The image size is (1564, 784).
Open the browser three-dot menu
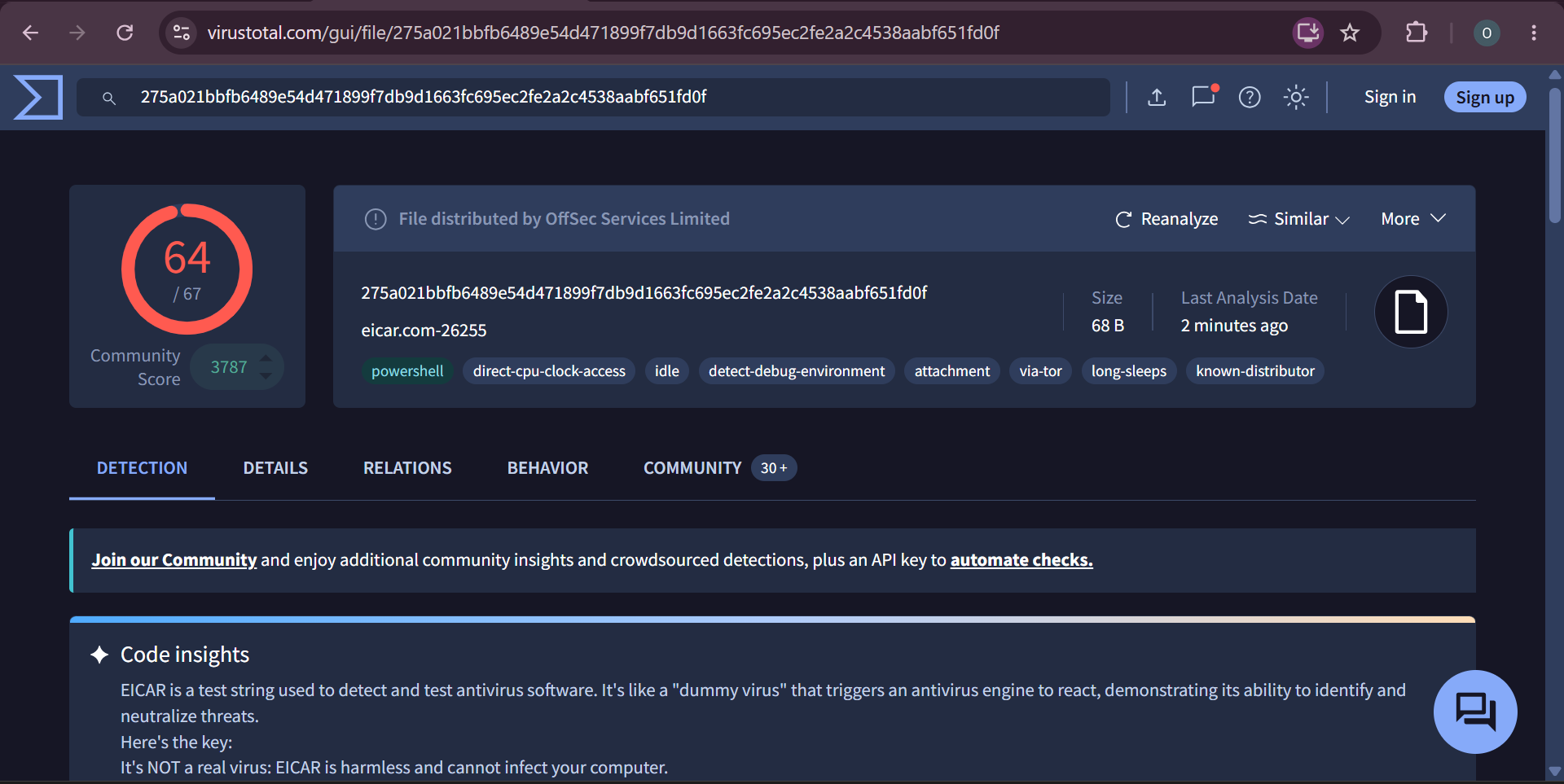click(x=1534, y=33)
